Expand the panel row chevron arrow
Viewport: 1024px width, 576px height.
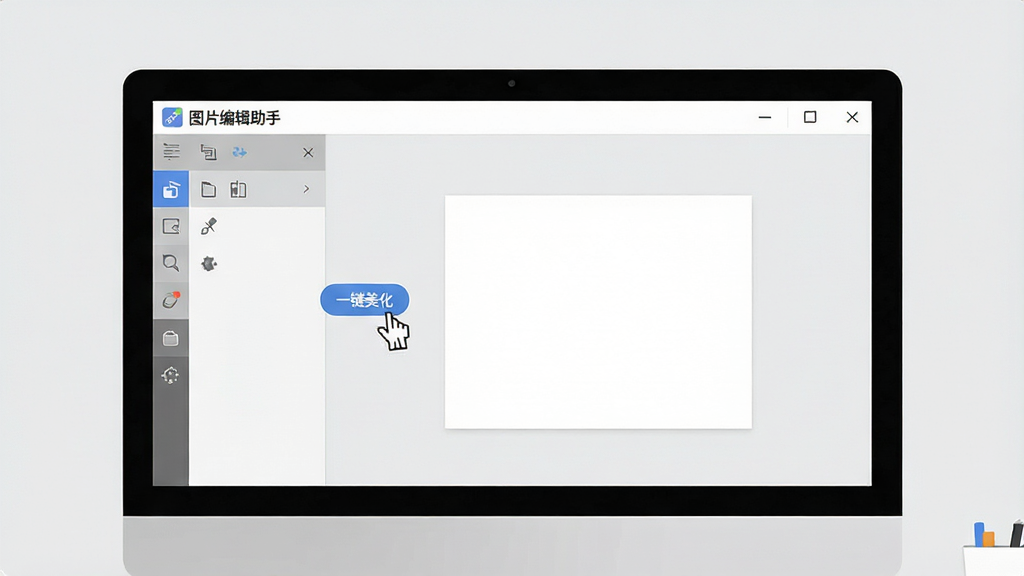click(x=306, y=189)
